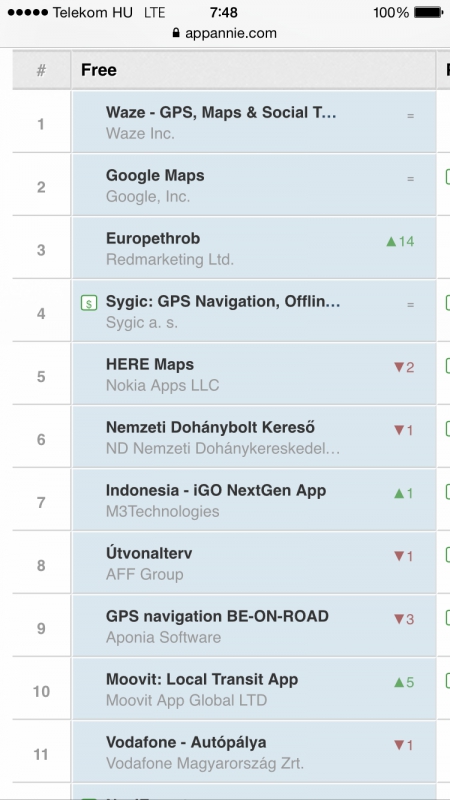The image size is (450, 800).
Task: Open the Útvonalterv app listing
Action: [149, 553]
